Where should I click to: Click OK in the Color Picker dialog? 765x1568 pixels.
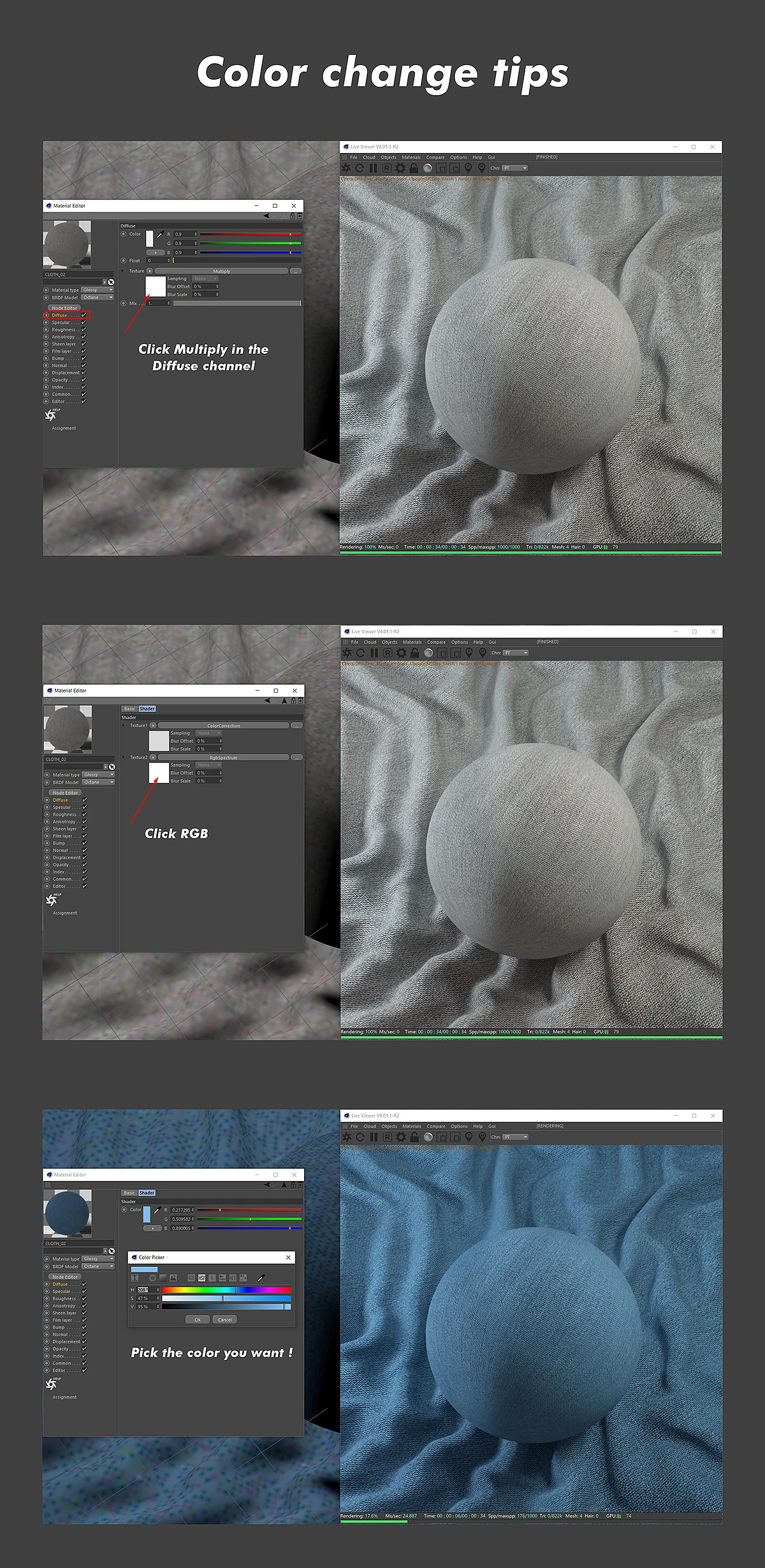pos(198,1319)
